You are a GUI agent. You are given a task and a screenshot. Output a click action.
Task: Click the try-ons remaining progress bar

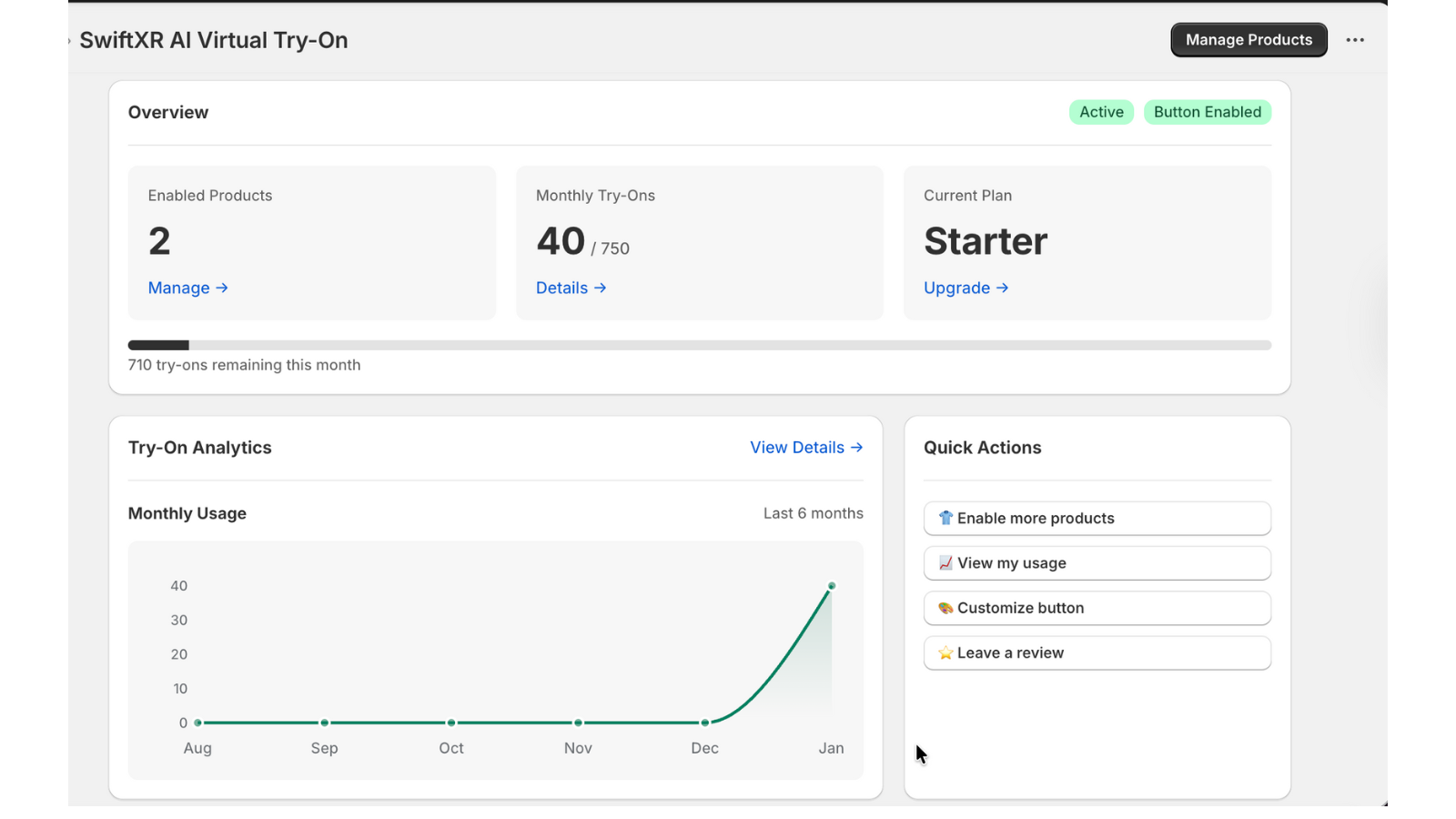pyautogui.click(x=699, y=345)
